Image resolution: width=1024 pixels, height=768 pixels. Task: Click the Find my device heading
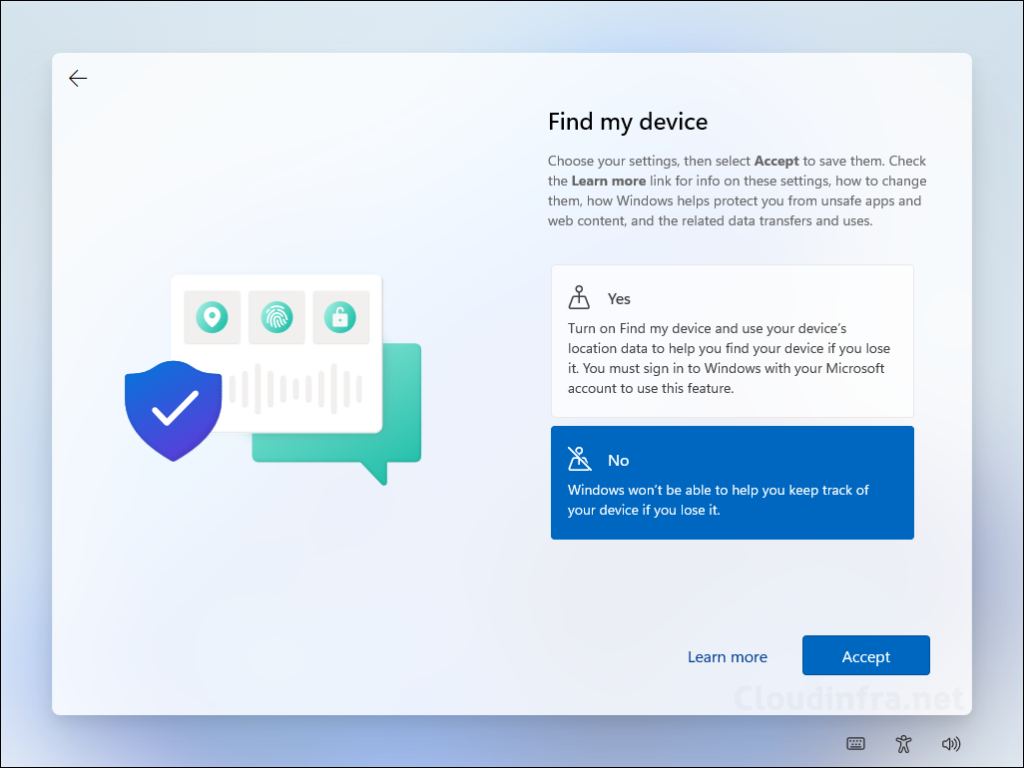coord(627,122)
